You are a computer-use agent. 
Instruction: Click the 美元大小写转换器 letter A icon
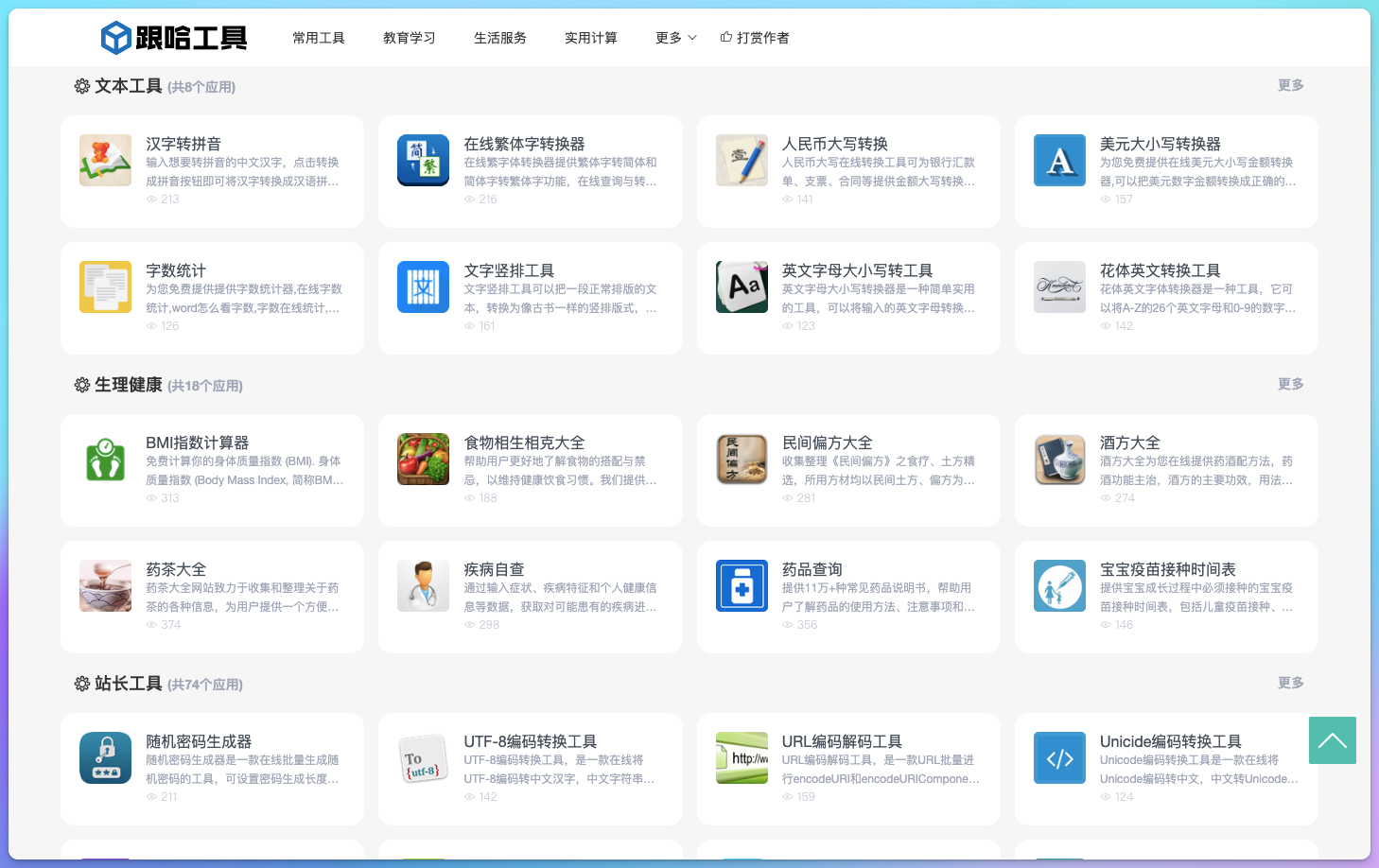point(1059,161)
